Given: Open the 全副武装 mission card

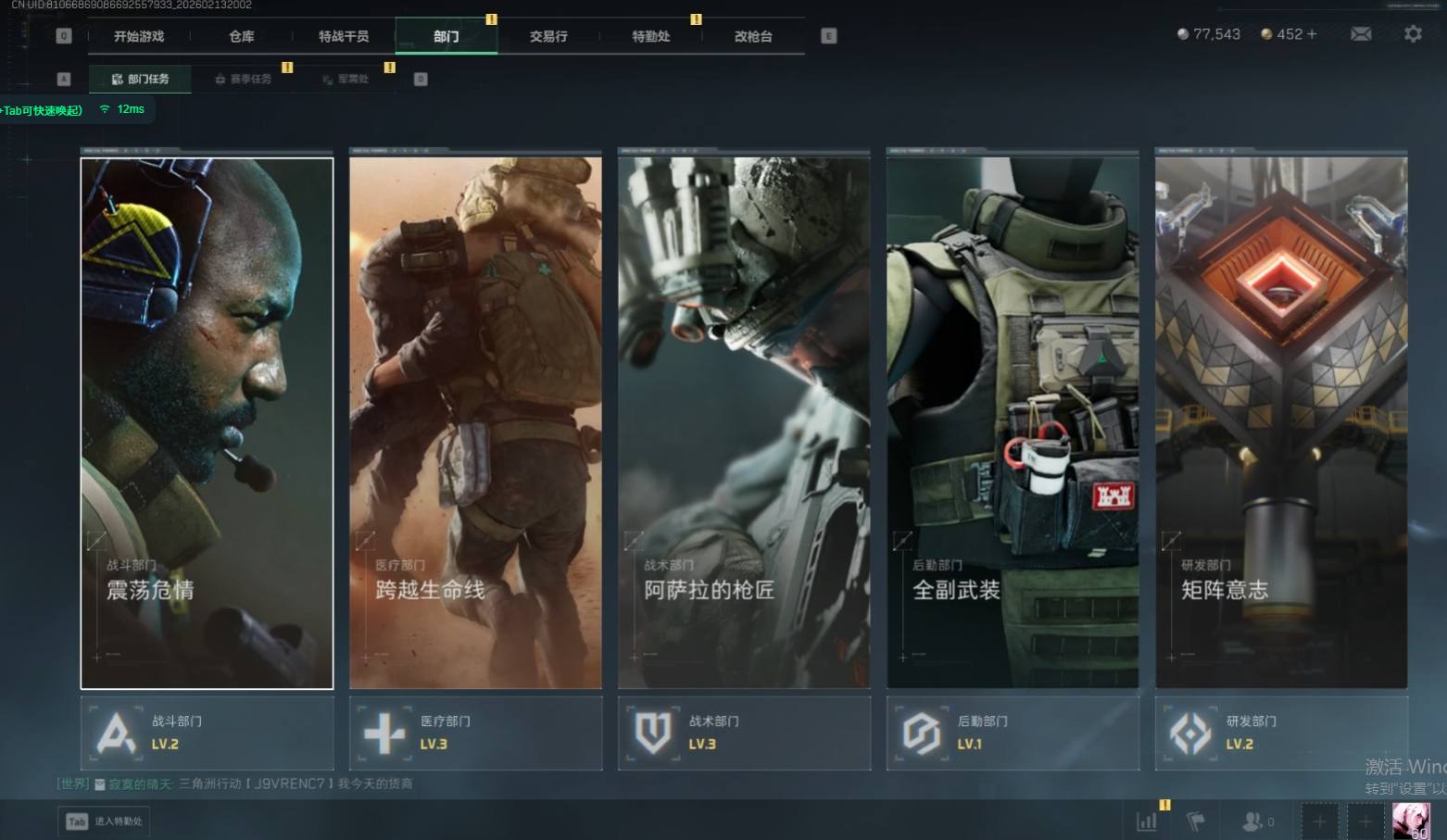Looking at the screenshot, I should click(1013, 423).
